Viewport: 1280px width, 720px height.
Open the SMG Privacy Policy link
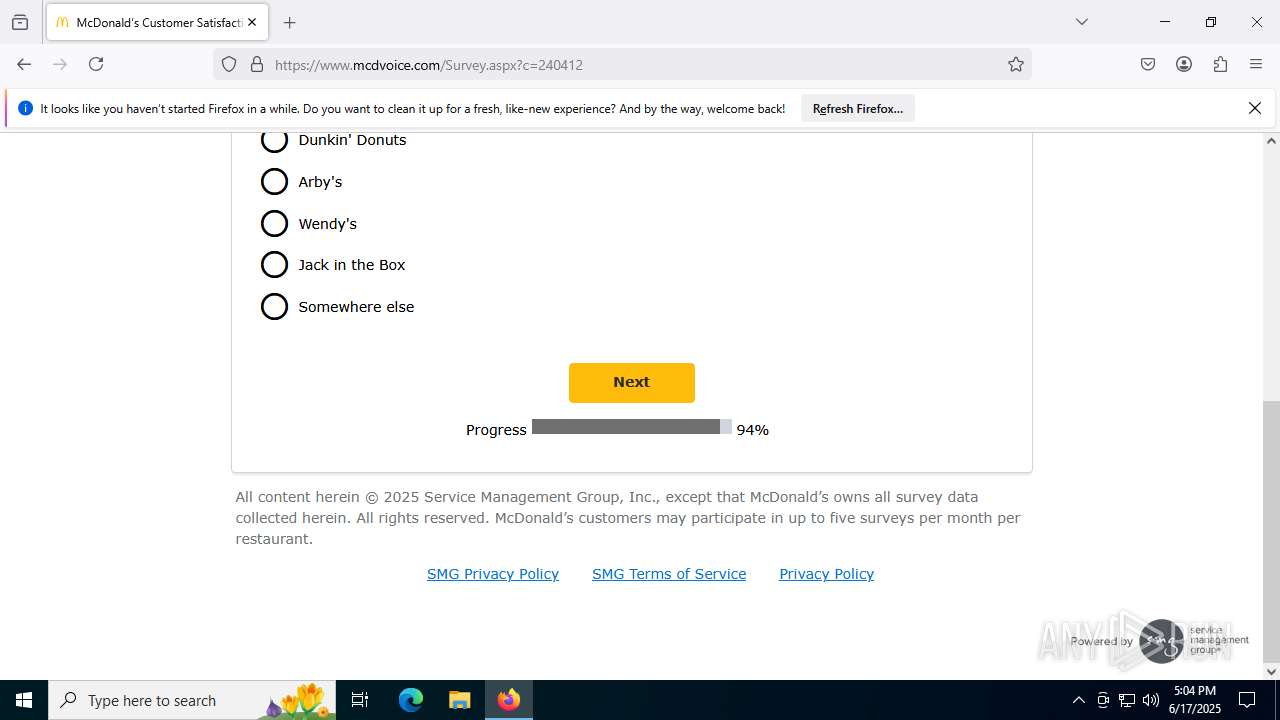493,574
